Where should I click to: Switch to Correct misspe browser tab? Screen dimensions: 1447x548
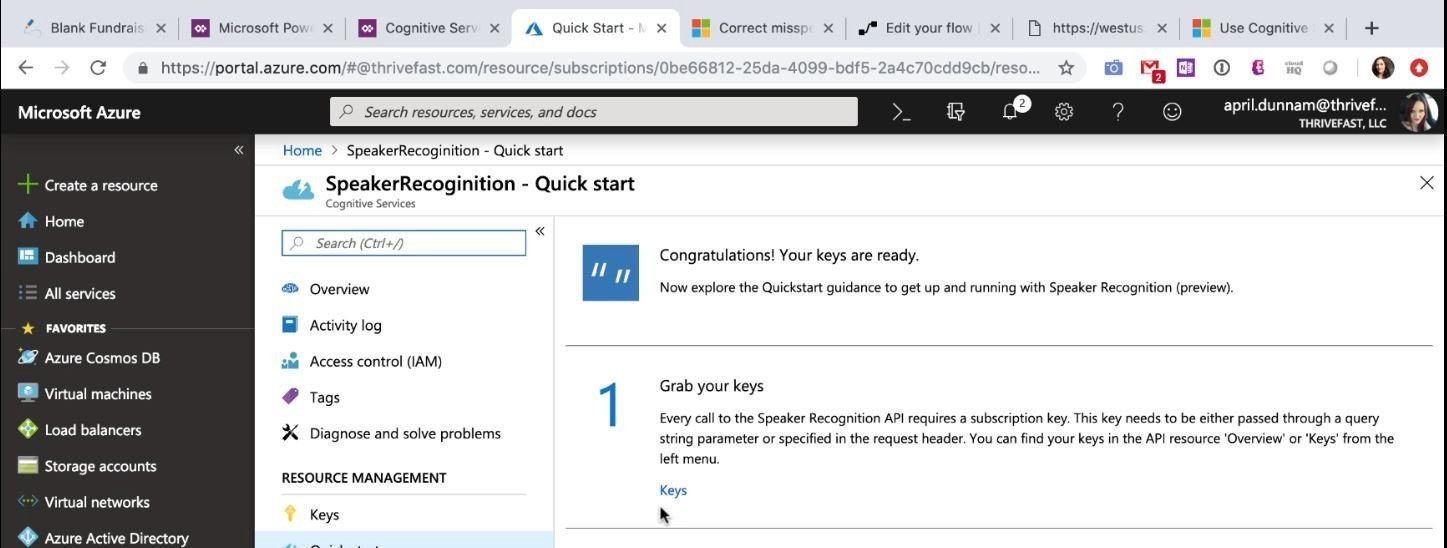(764, 28)
